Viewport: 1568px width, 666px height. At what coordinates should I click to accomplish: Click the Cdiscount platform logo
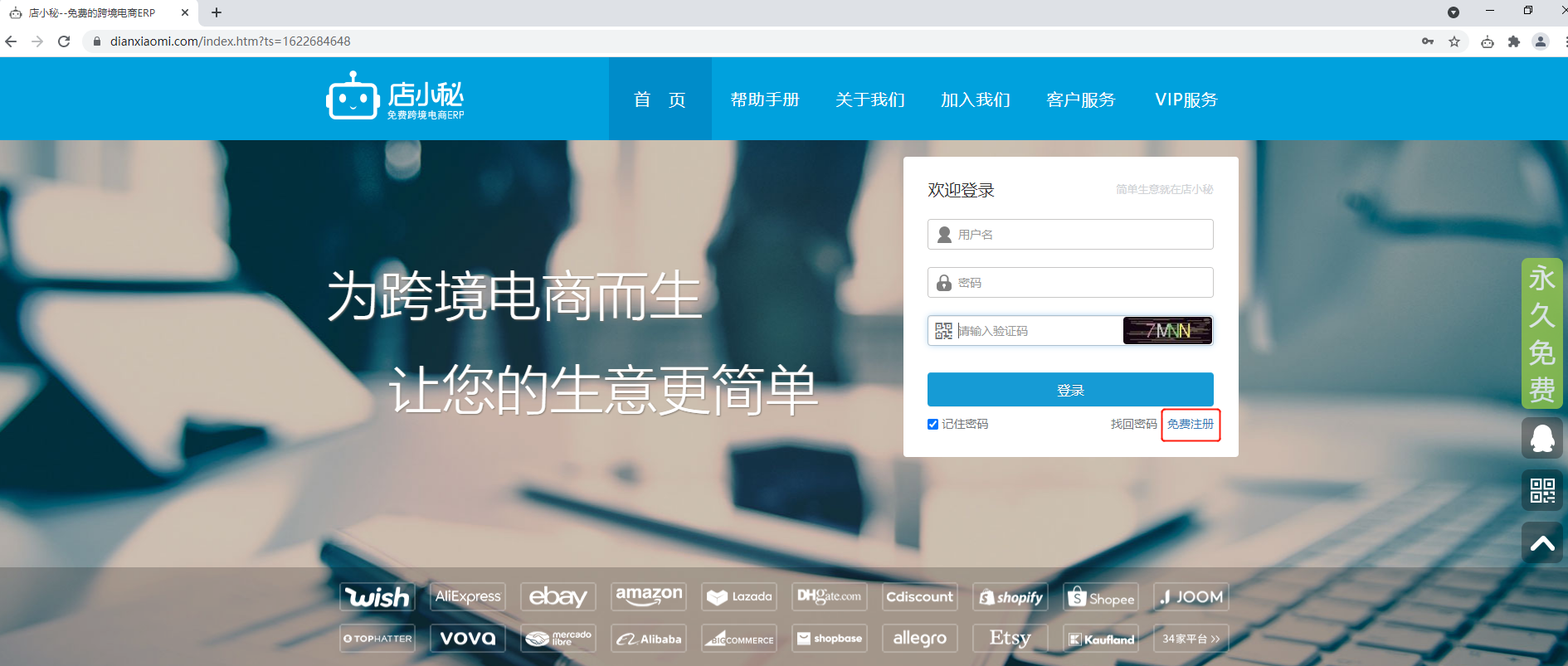click(920, 596)
